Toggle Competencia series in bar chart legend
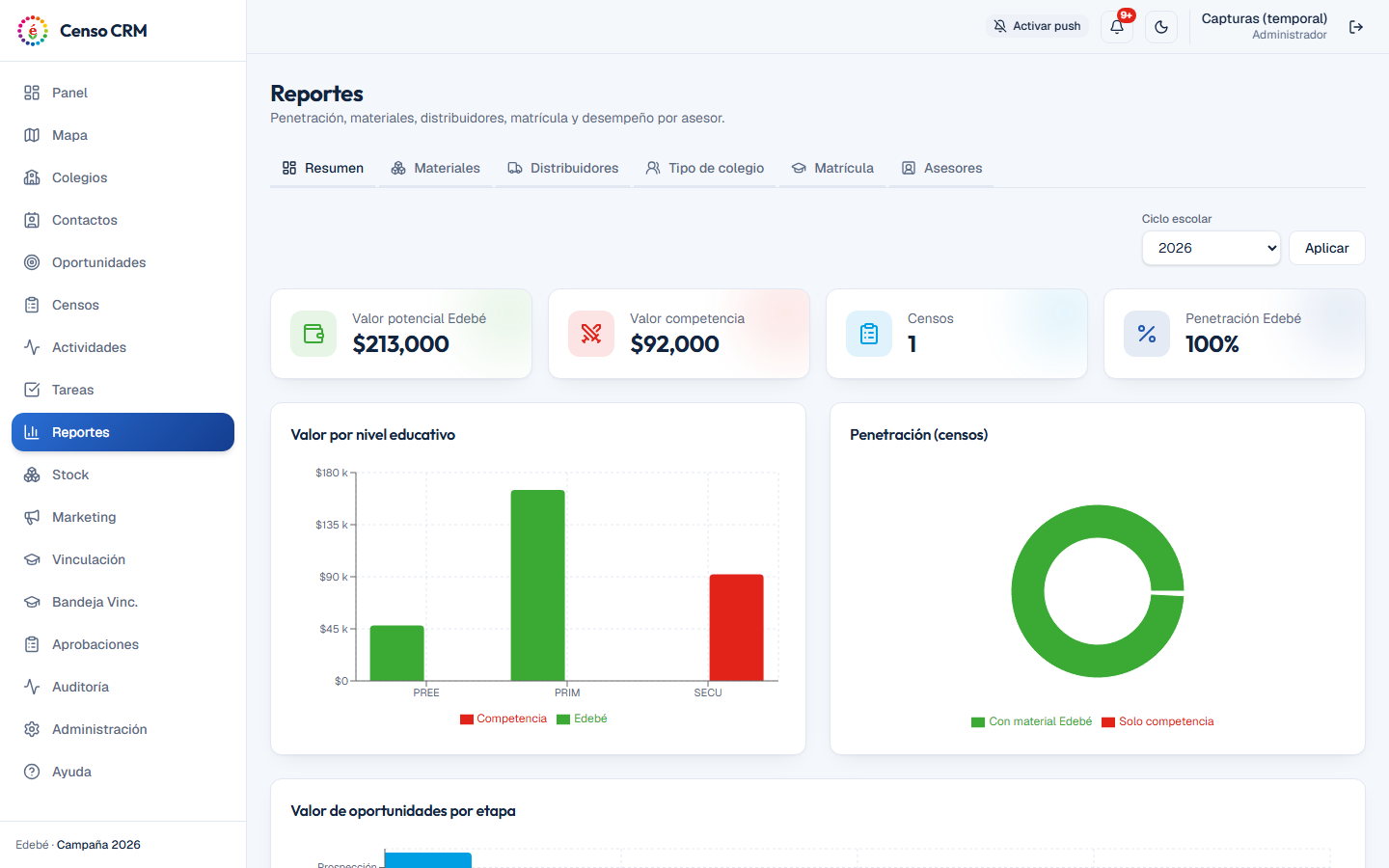Screen dimensions: 1389x868 click(504, 719)
